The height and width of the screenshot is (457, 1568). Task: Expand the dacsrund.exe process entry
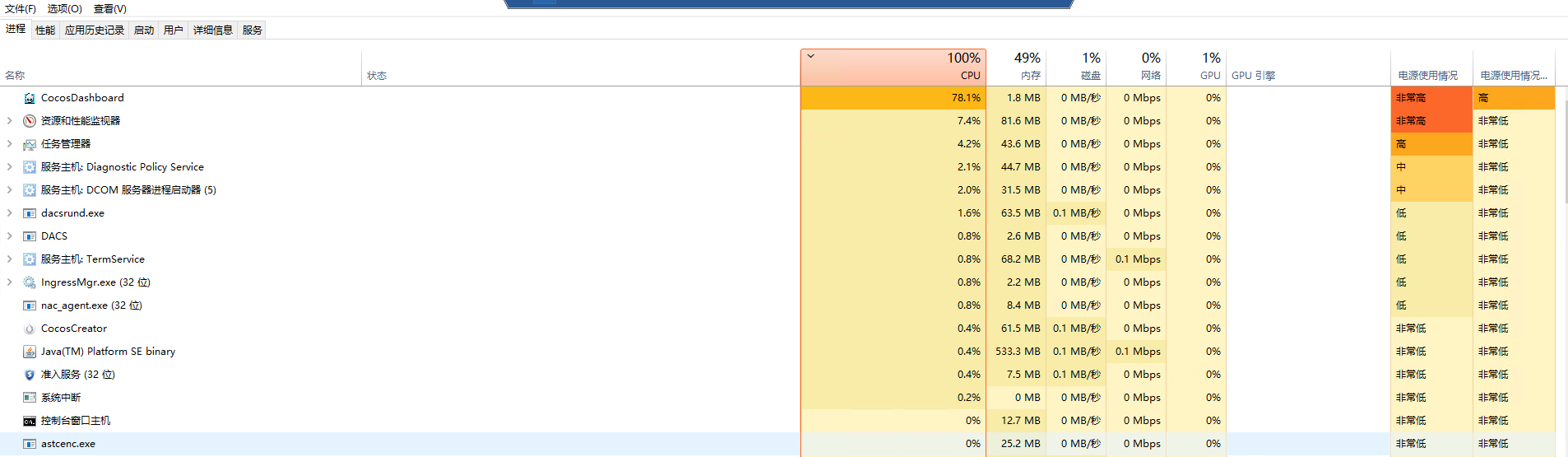pos(10,213)
